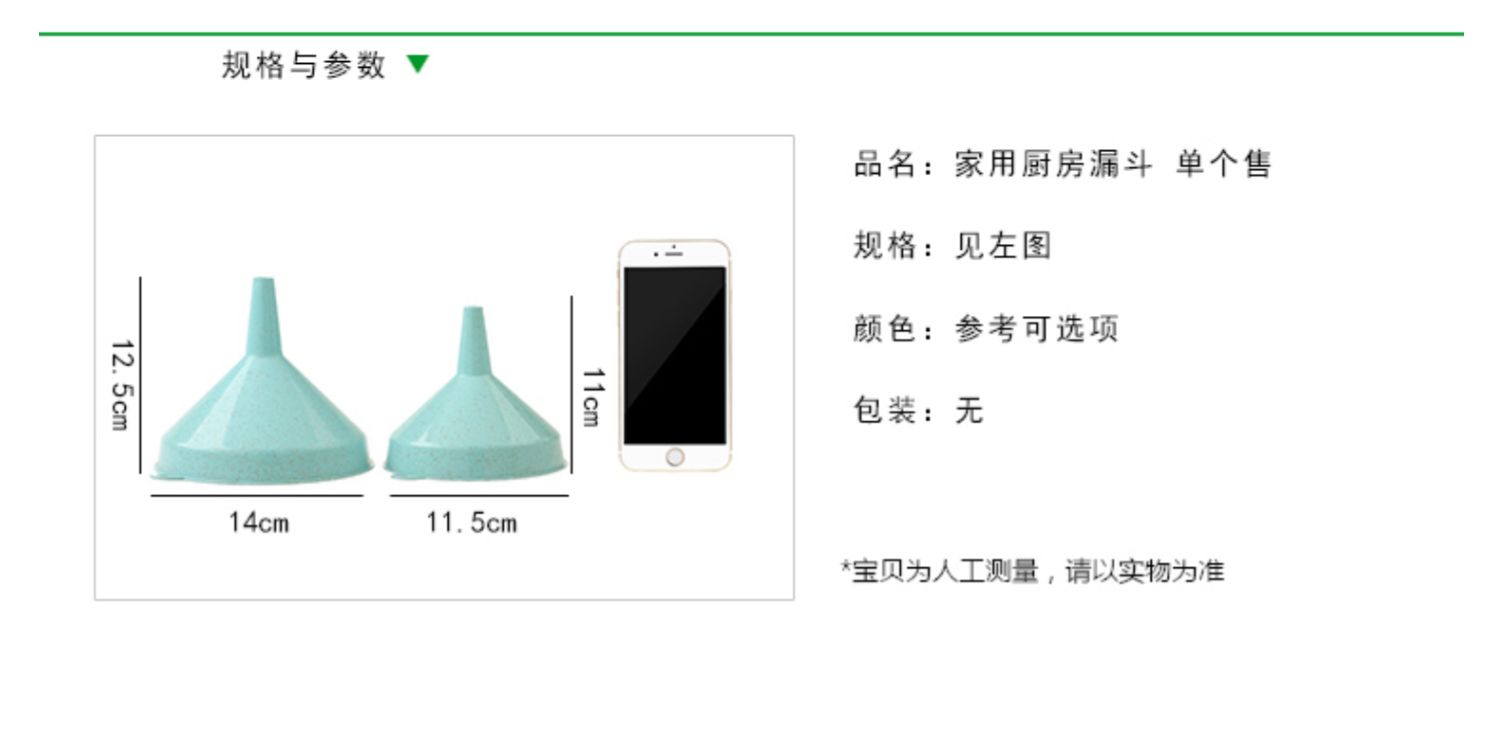1500x750 pixels.
Task: Click the small teal funnel image
Action: pyautogui.click(x=475, y=394)
